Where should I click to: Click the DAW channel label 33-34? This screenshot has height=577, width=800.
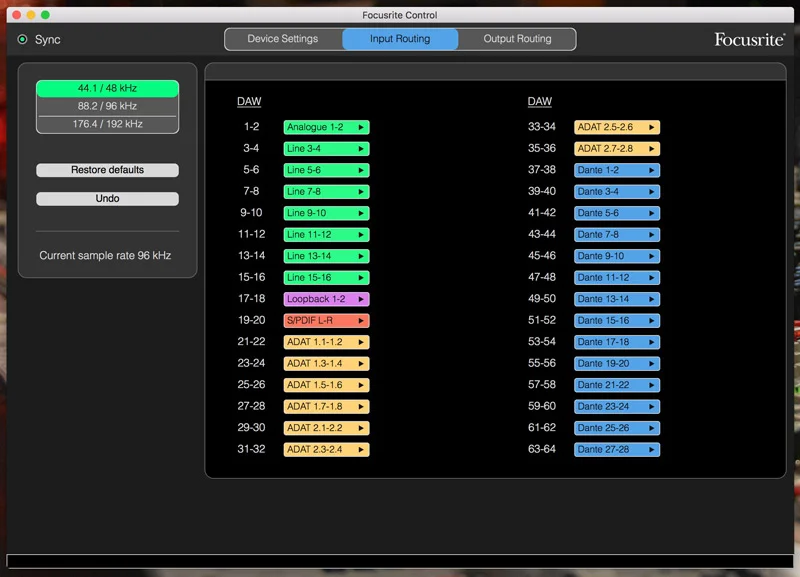click(542, 127)
